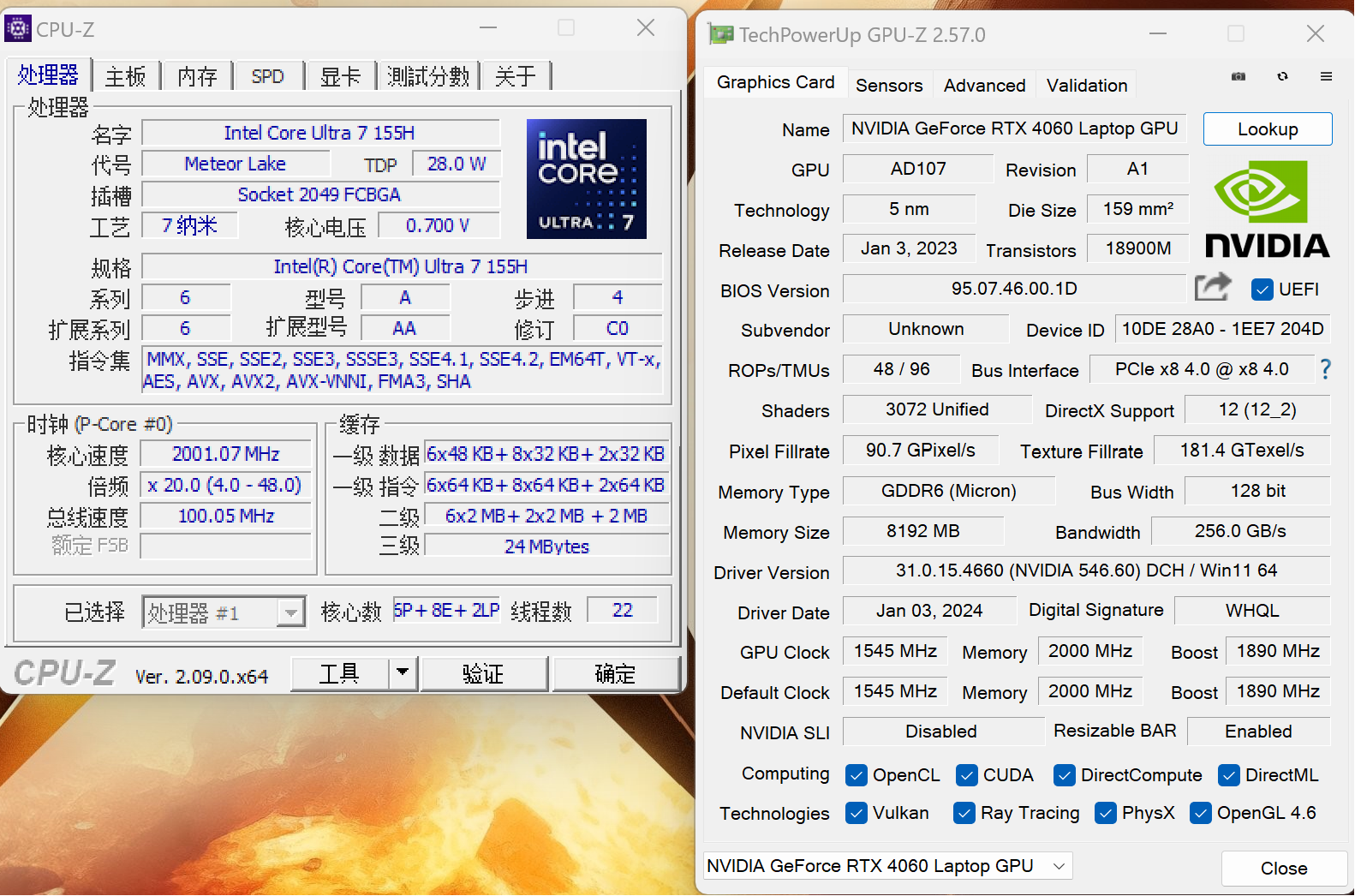The width and height of the screenshot is (1355, 896).
Task: Click the 工具 button in CPU-Z
Action: tap(340, 673)
